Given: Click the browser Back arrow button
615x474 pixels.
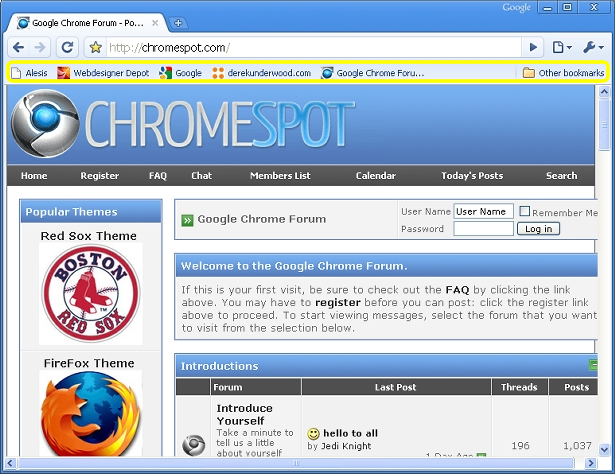Looking at the screenshot, I should tap(19, 47).
